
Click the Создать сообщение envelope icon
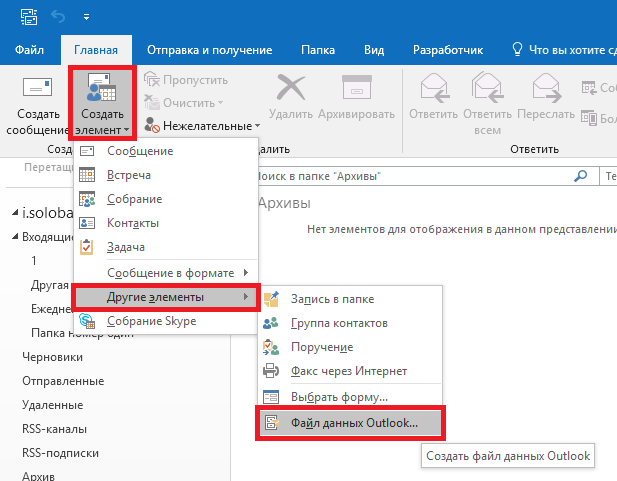(x=37, y=87)
